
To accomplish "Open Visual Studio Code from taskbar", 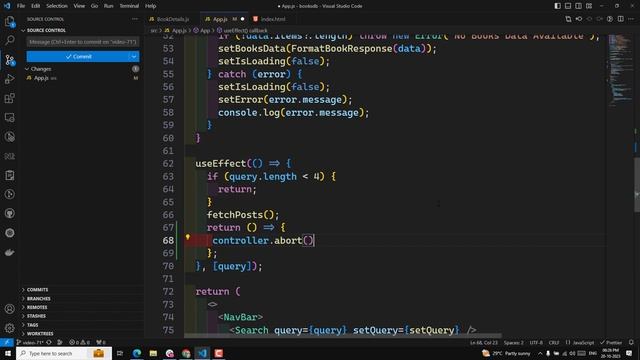I will 202,353.
